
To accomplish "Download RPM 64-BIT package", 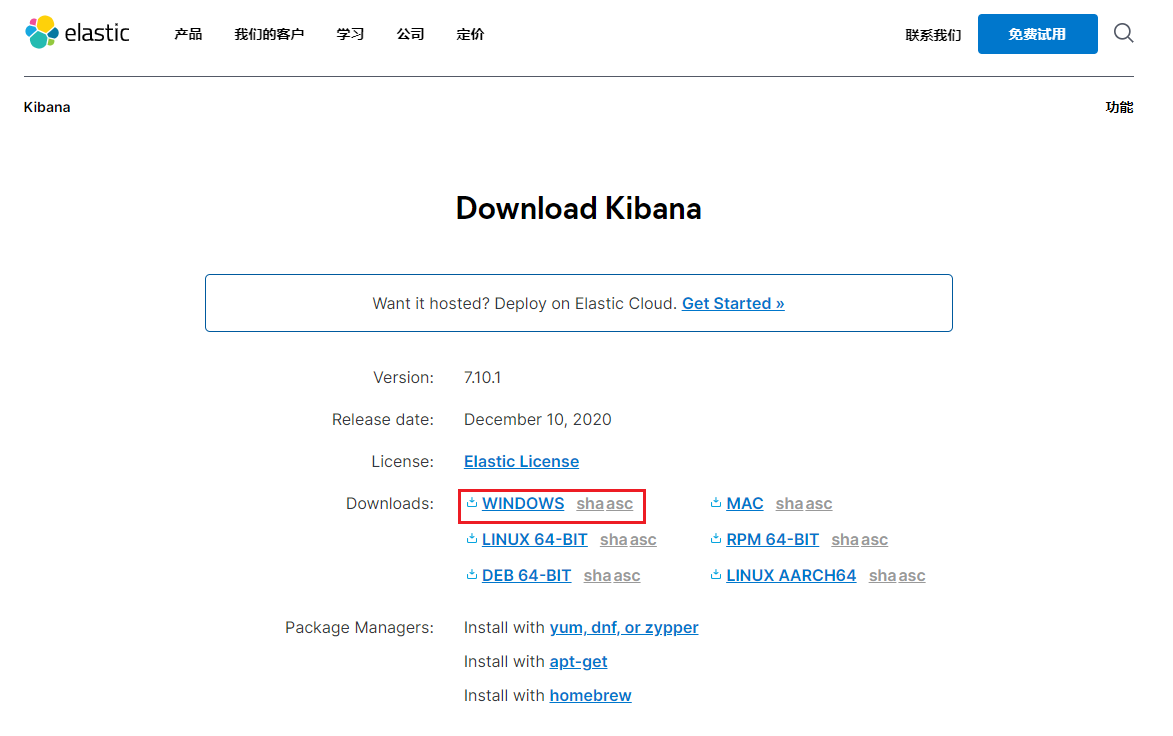I will 773,539.
